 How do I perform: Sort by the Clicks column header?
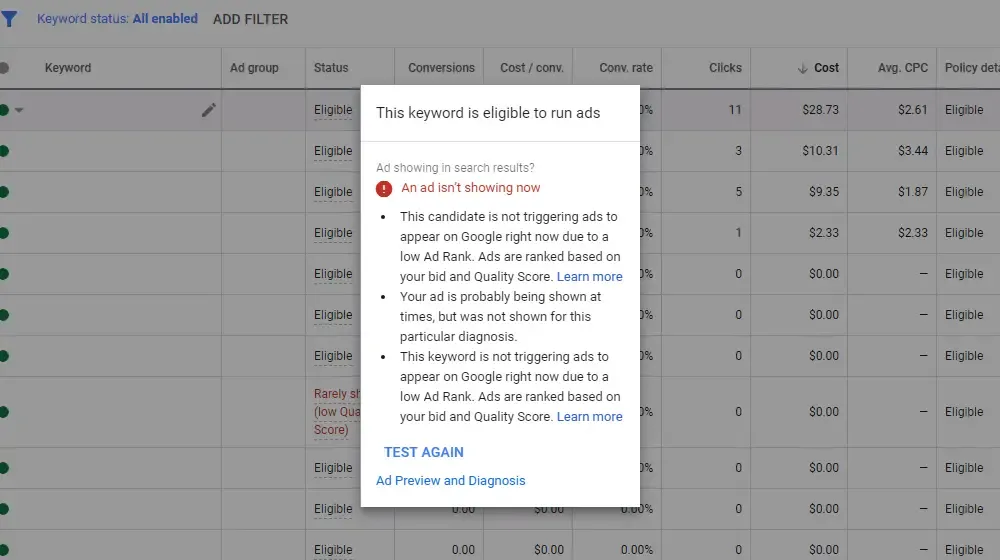point(725,68)
